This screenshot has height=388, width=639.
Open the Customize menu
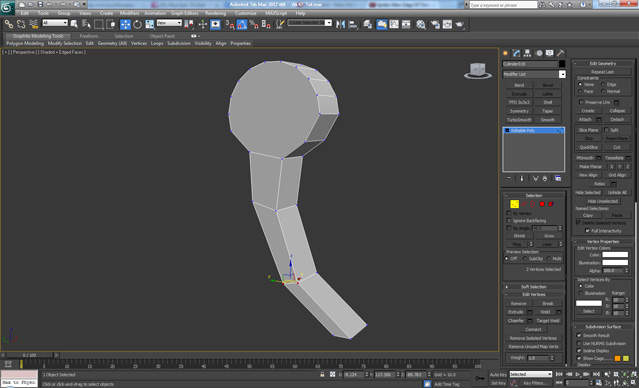[245, 13]
